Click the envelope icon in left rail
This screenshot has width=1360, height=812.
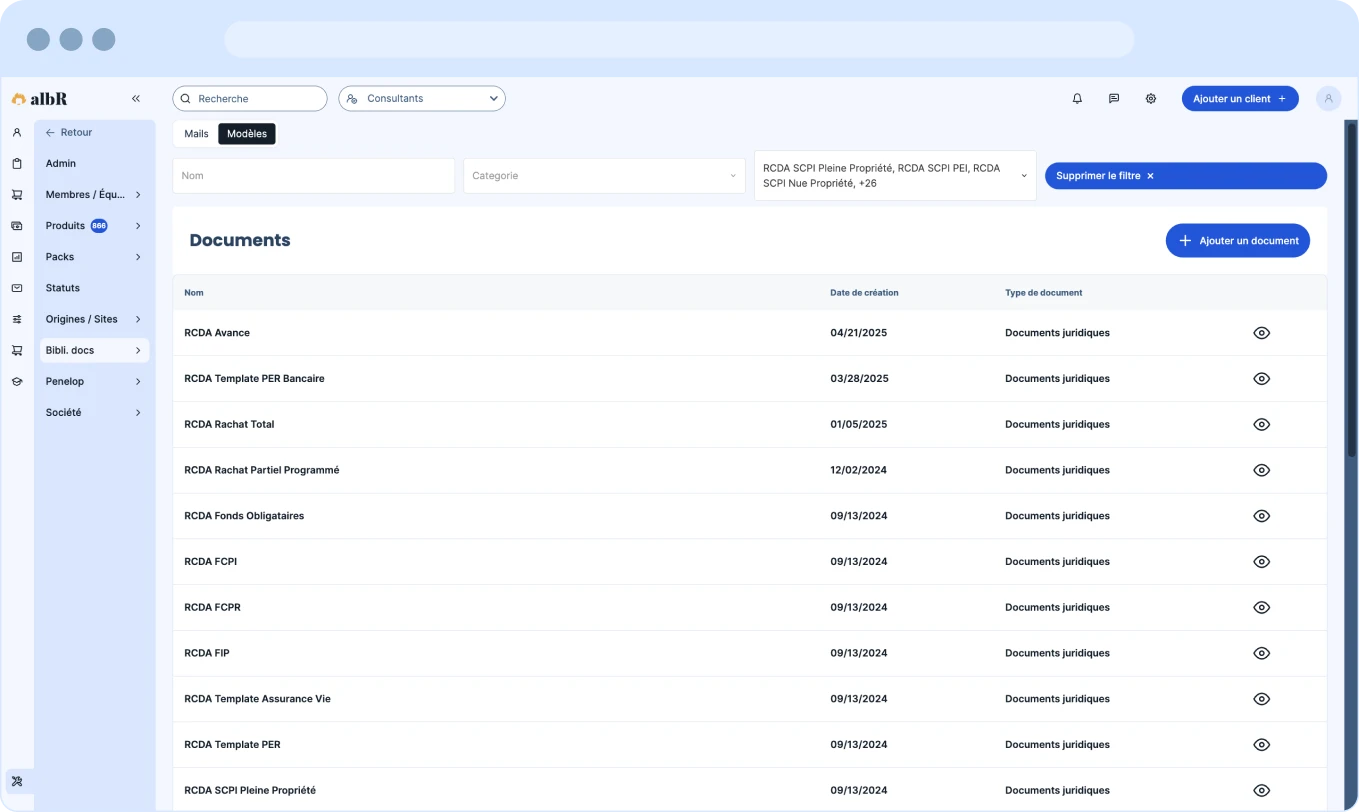pos(17,288)
